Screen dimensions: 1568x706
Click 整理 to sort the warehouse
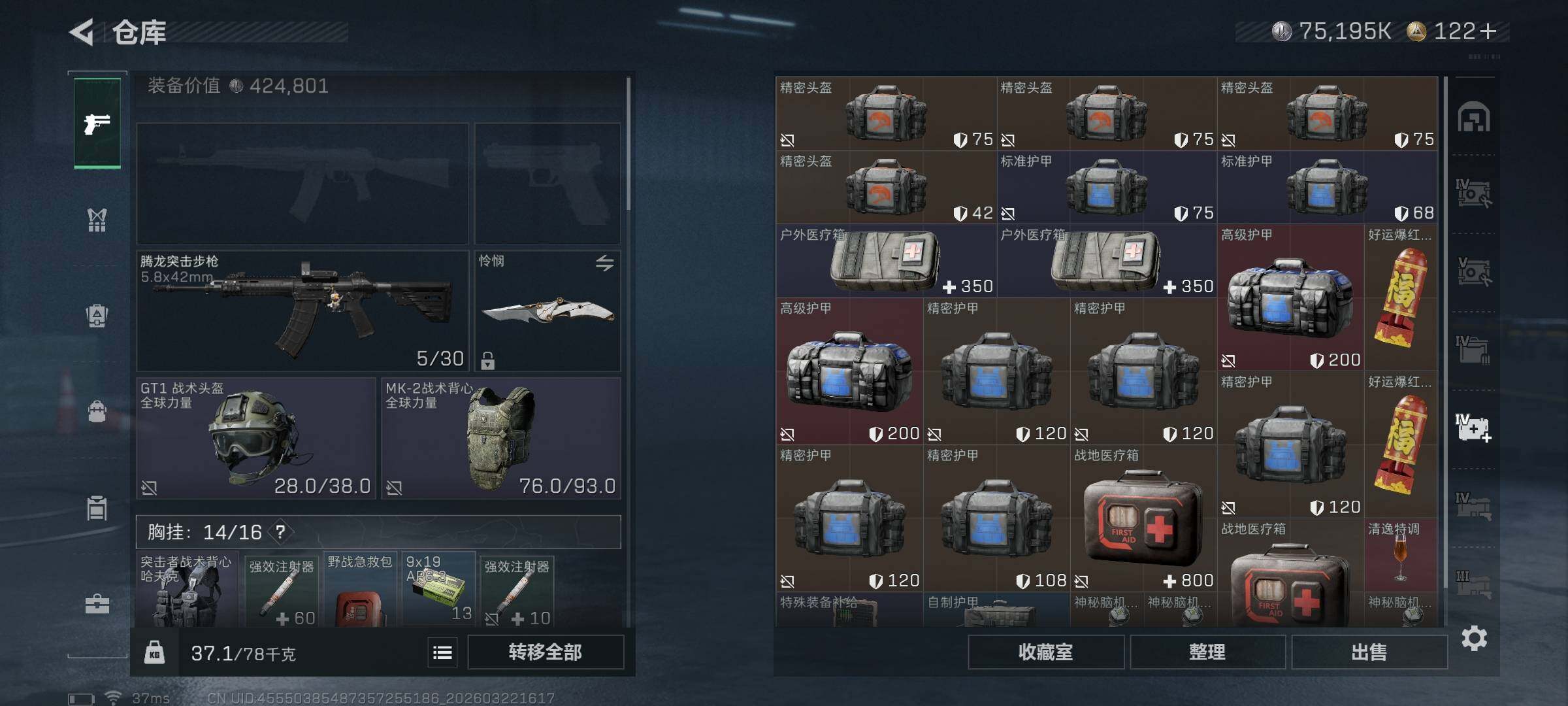1207,652
